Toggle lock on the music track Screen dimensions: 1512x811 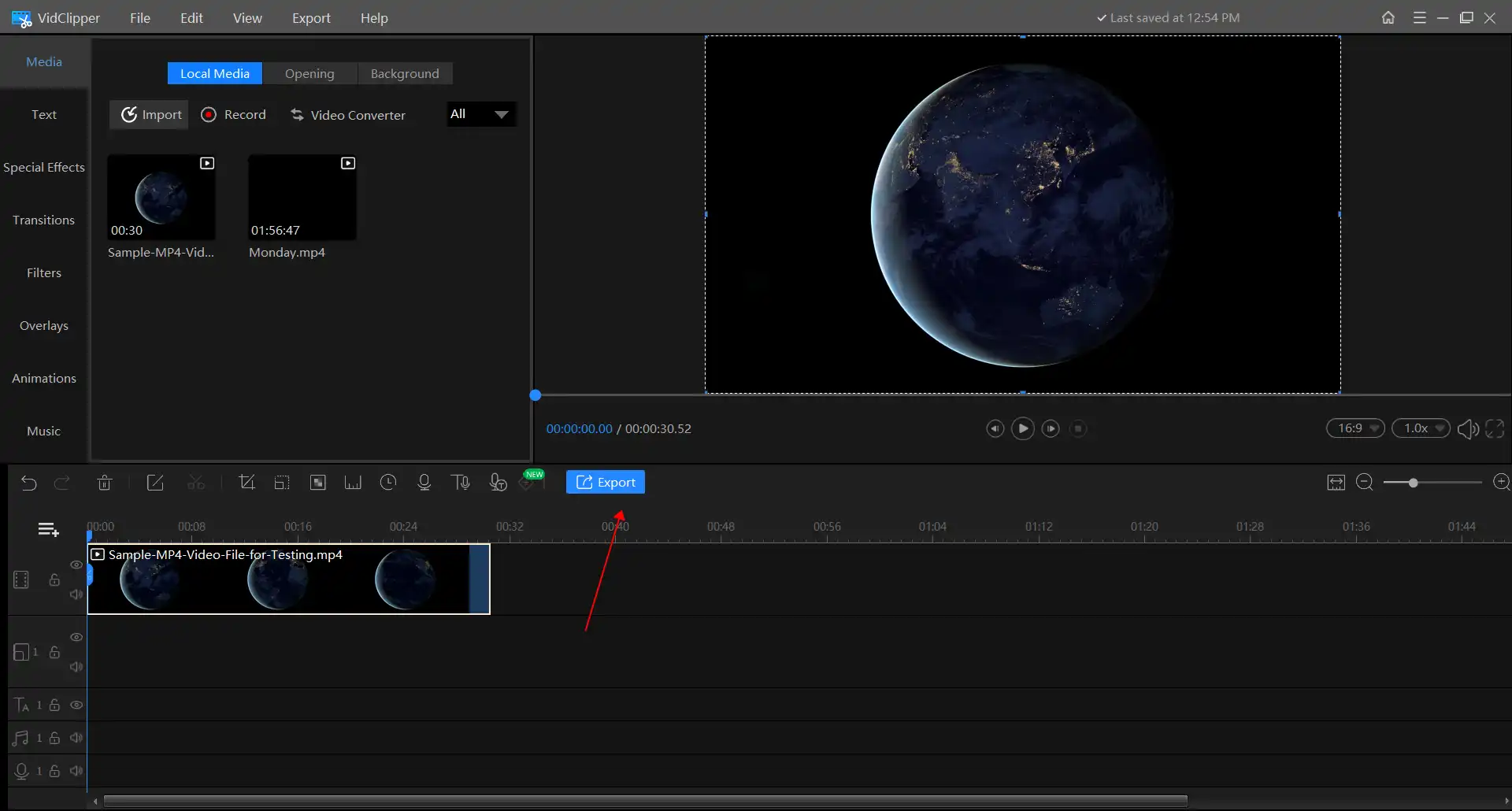coord(54,738)
